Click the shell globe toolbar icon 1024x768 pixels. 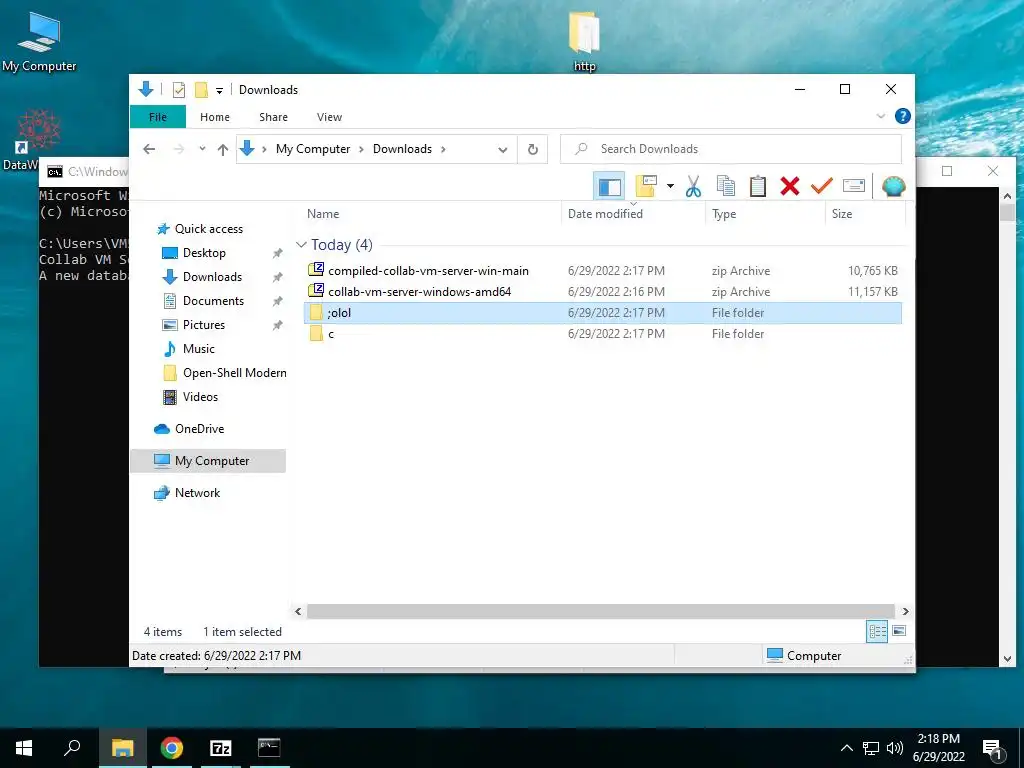tap(893, 187)
